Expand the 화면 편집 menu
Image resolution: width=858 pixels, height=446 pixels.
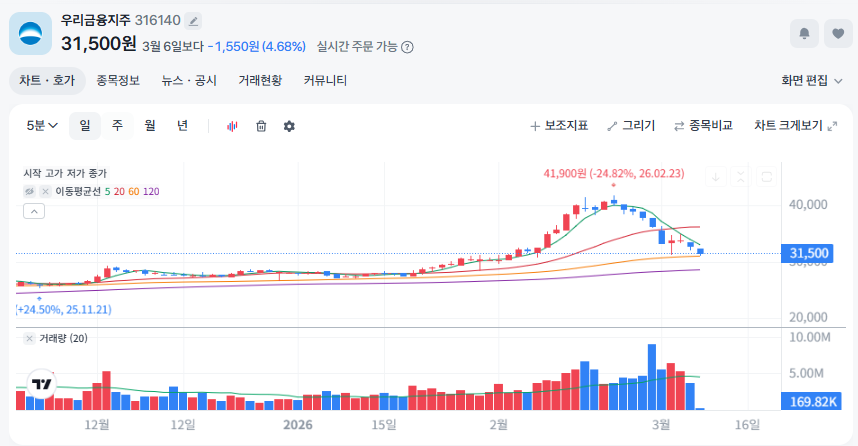812,81
